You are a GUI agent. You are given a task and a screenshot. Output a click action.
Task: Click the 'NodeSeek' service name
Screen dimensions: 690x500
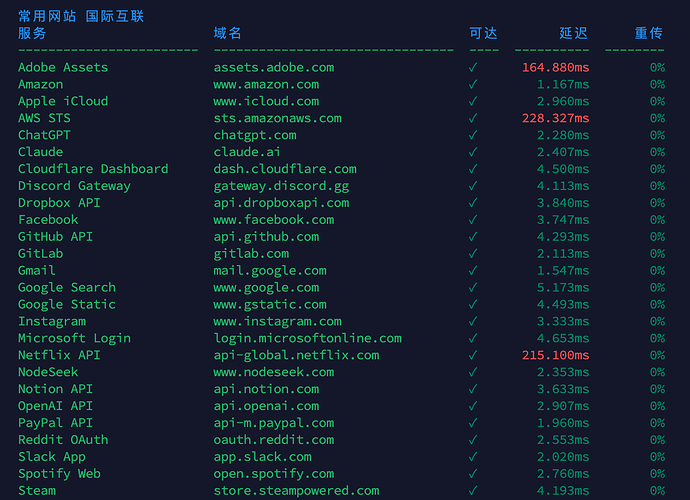pos(48,372)
